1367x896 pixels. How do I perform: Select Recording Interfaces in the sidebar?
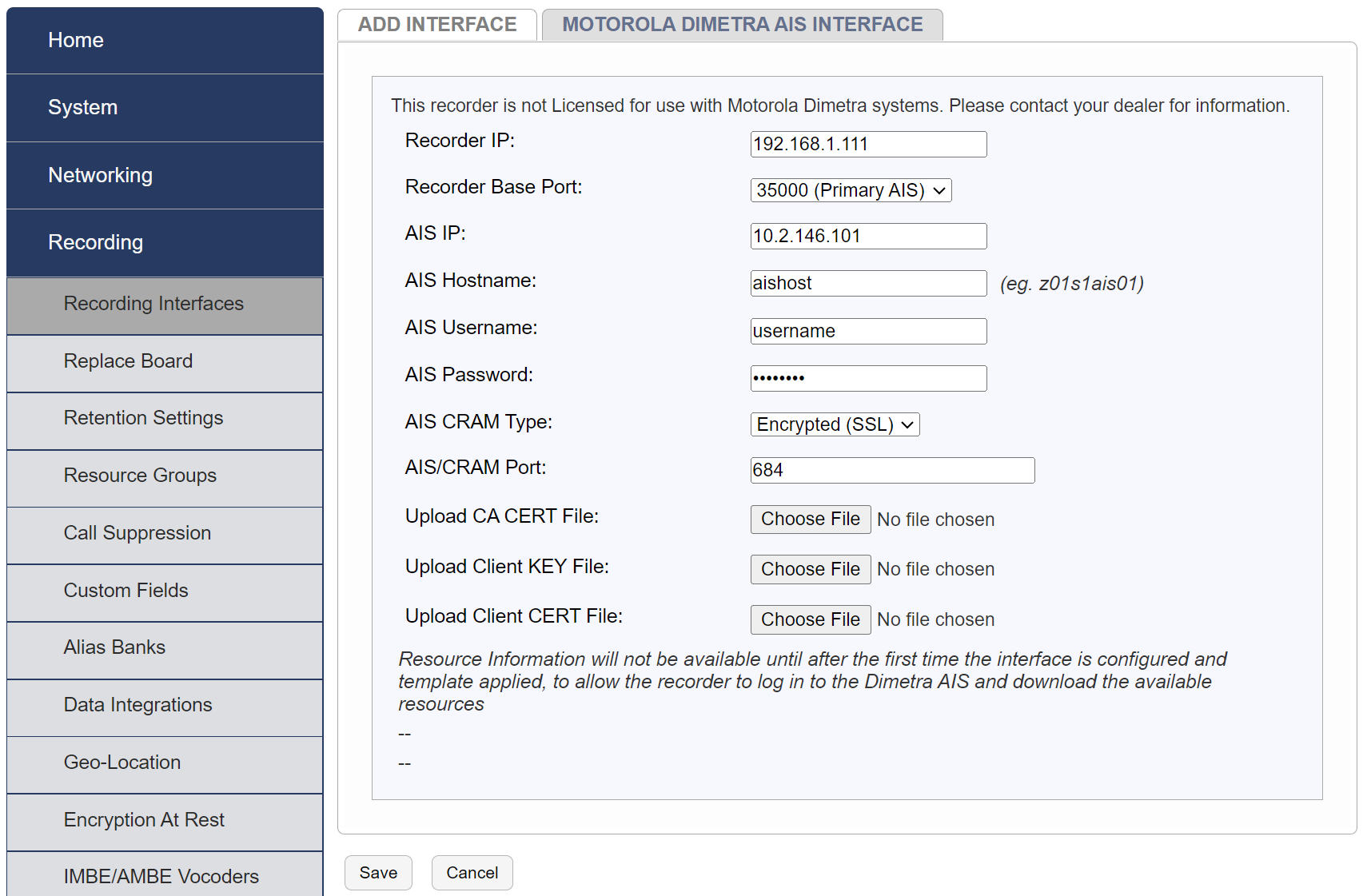153,304
